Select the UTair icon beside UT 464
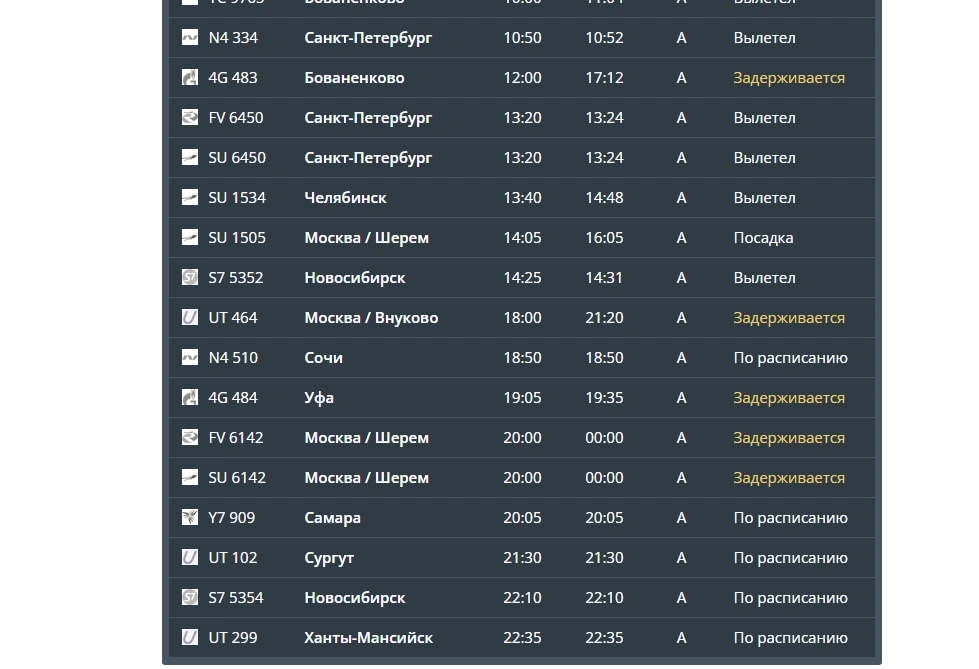Image resolution: width=979 pixels, height=669 pixels. 190,317
